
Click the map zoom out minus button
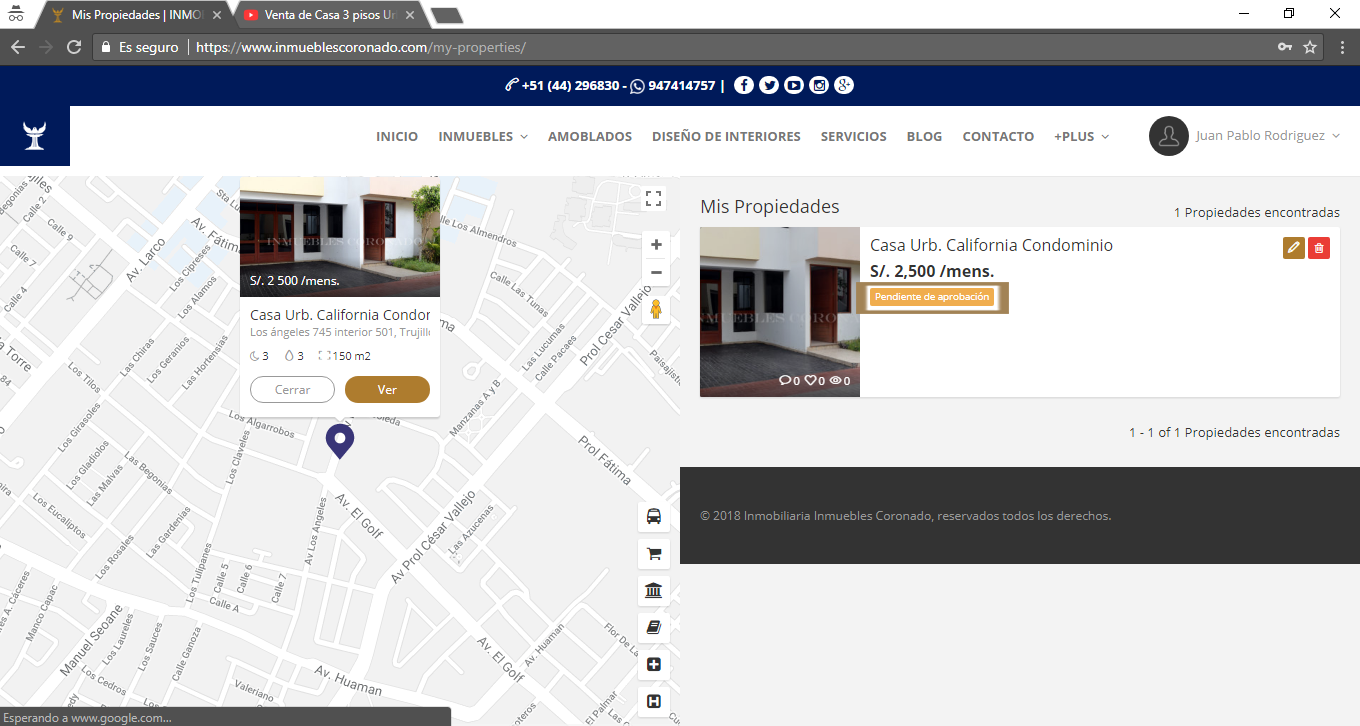pos(656,273)
